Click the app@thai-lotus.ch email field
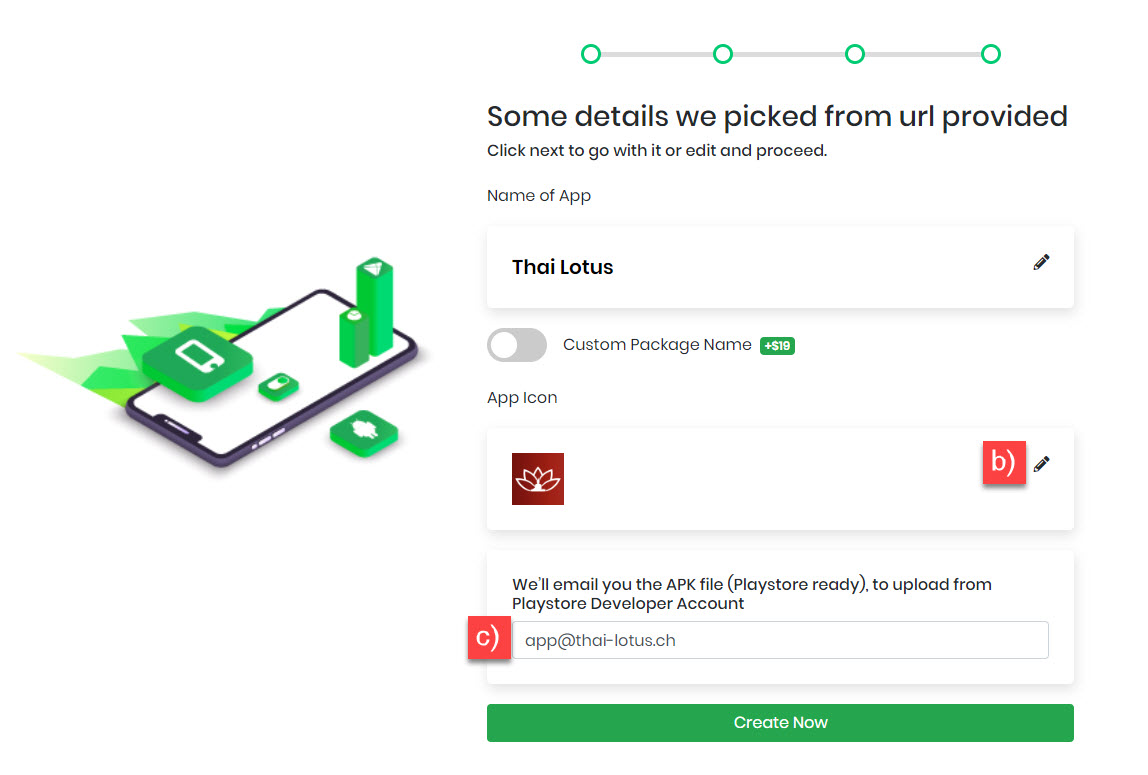This screenshot has height=775, width=1148. (x=780, y=640)
